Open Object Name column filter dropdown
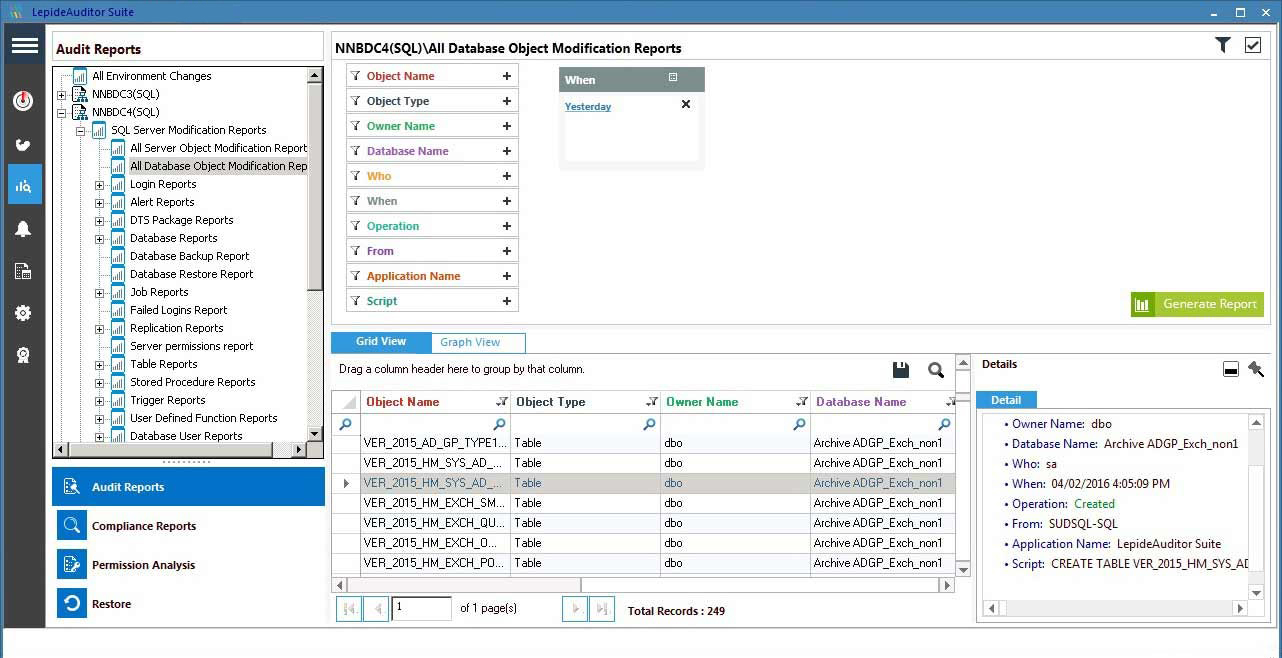 click(x=501, y=402)
